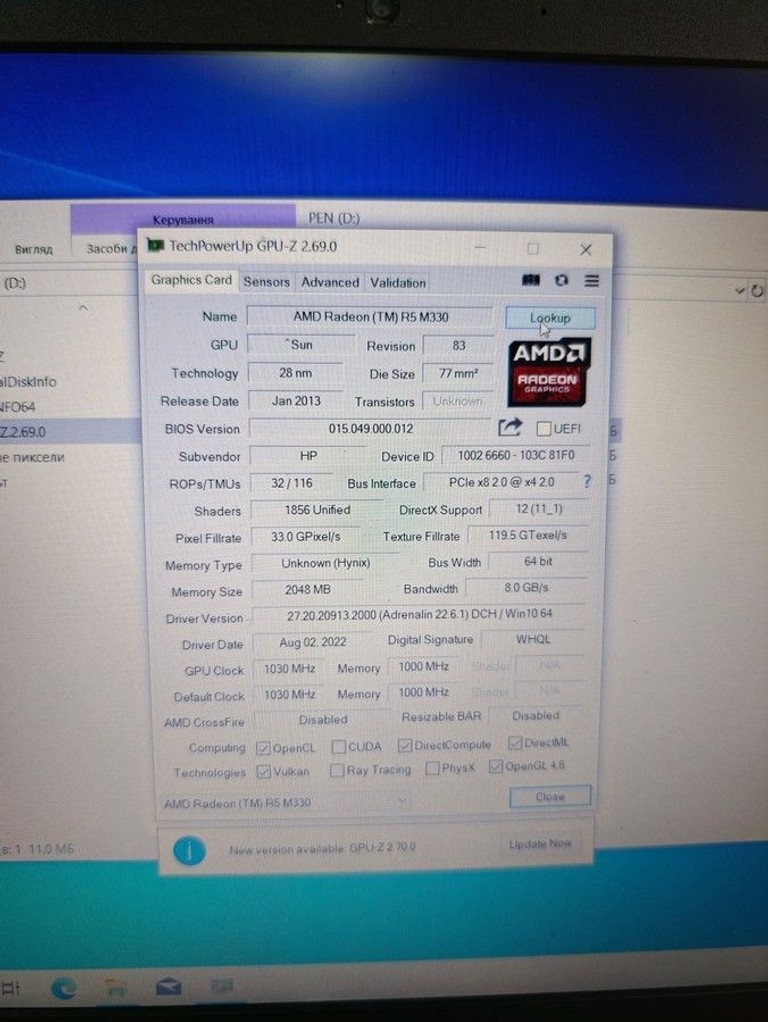Toggle the DirectCompute checkbox
This screenshot has width=768, height=1022.
tap(405, 744)
